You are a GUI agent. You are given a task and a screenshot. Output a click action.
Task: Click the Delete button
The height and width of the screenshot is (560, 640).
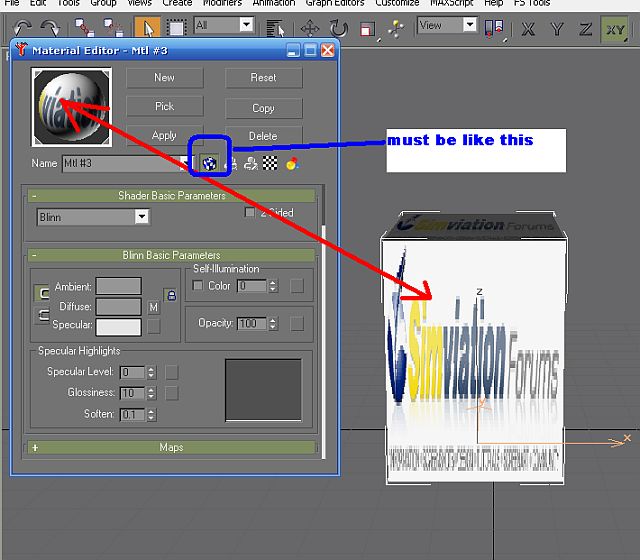pos(264,136)
